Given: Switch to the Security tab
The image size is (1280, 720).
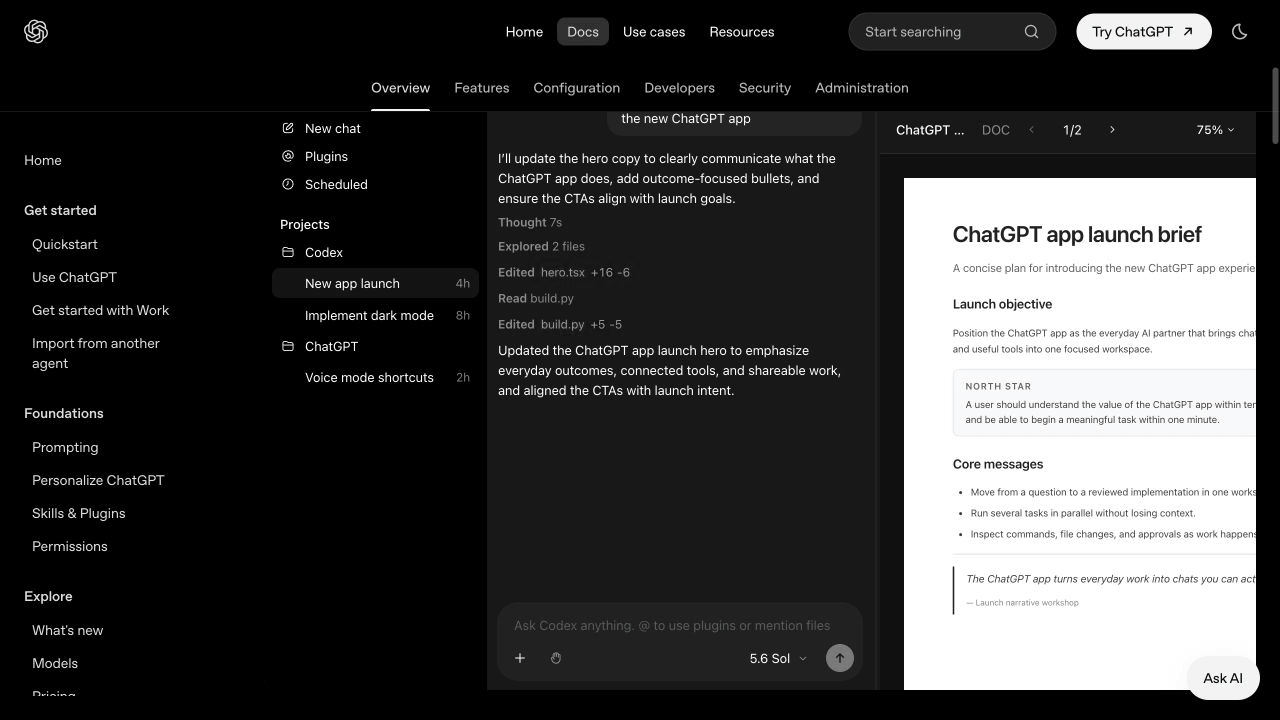Looking at the screenshot, I should pyautogui.click(x=765, y=88).
